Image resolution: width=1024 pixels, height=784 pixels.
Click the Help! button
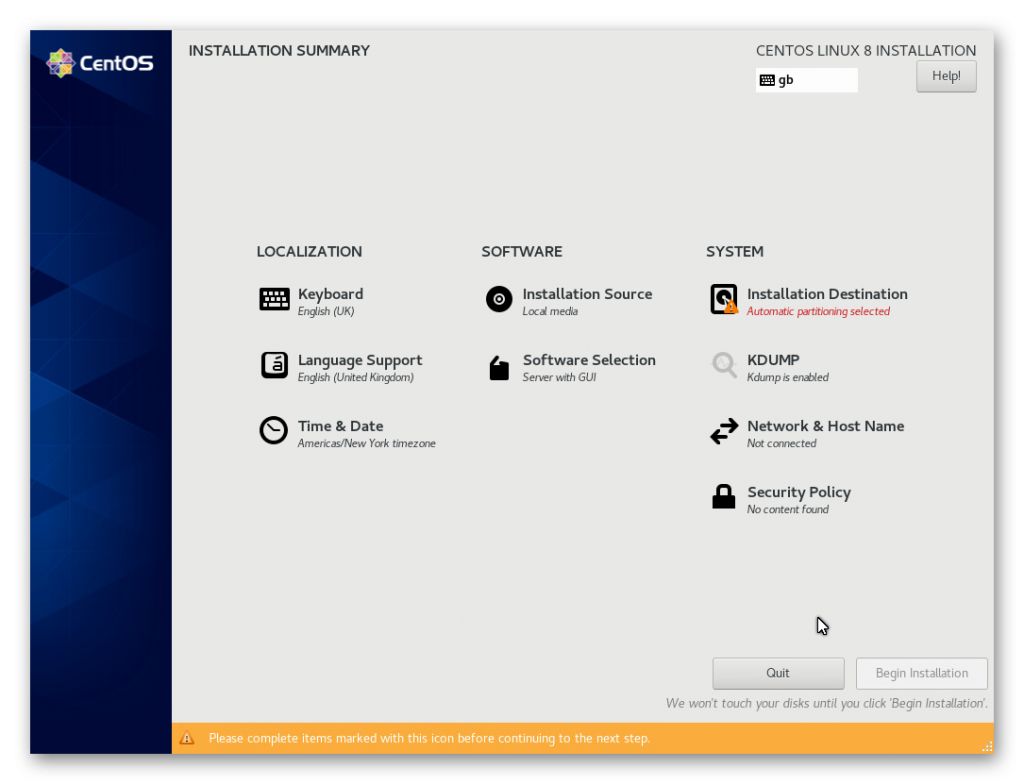click(946, 76)
